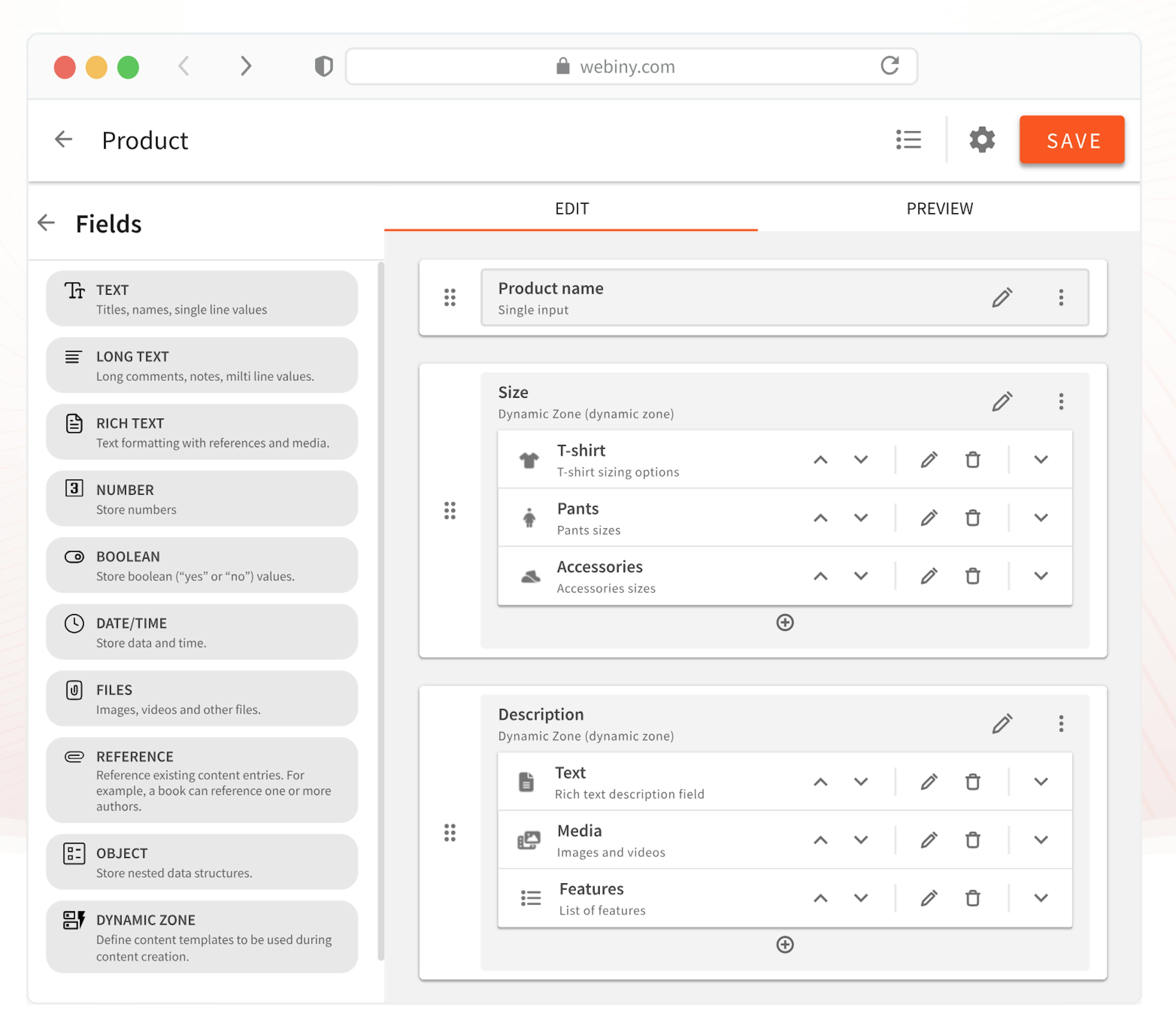1176x1032 pixels.
Task: Edit the Product name field with pencil icon
Action: pos(1002,297)
